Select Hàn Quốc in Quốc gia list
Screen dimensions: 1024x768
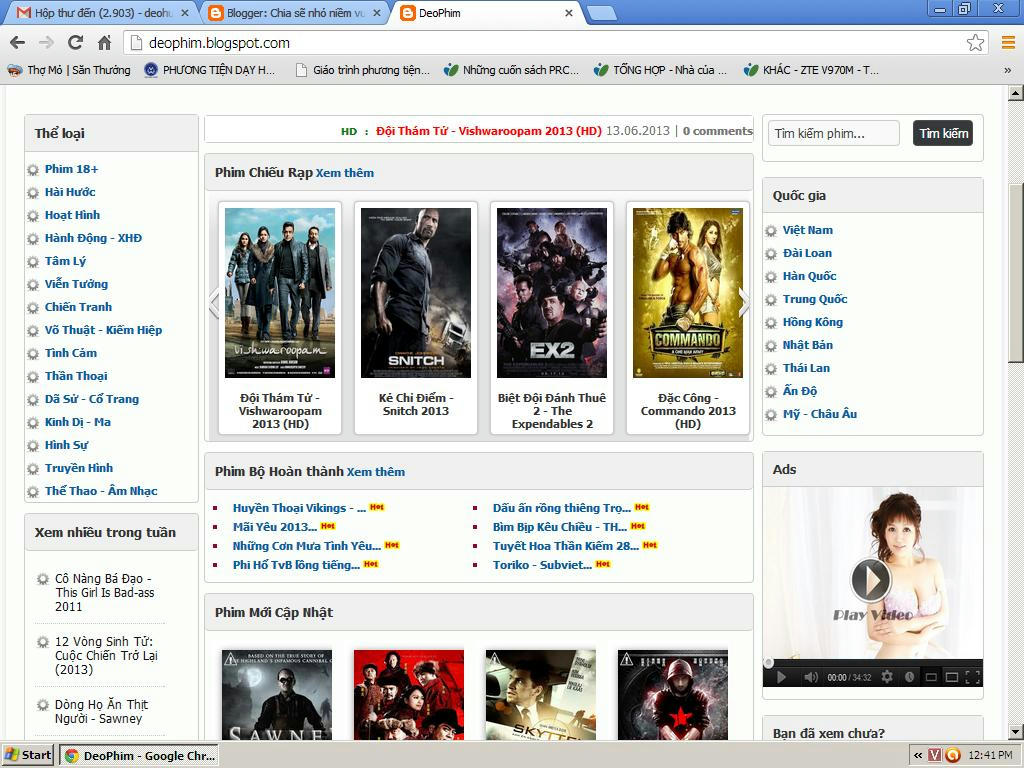click(810, 276)
